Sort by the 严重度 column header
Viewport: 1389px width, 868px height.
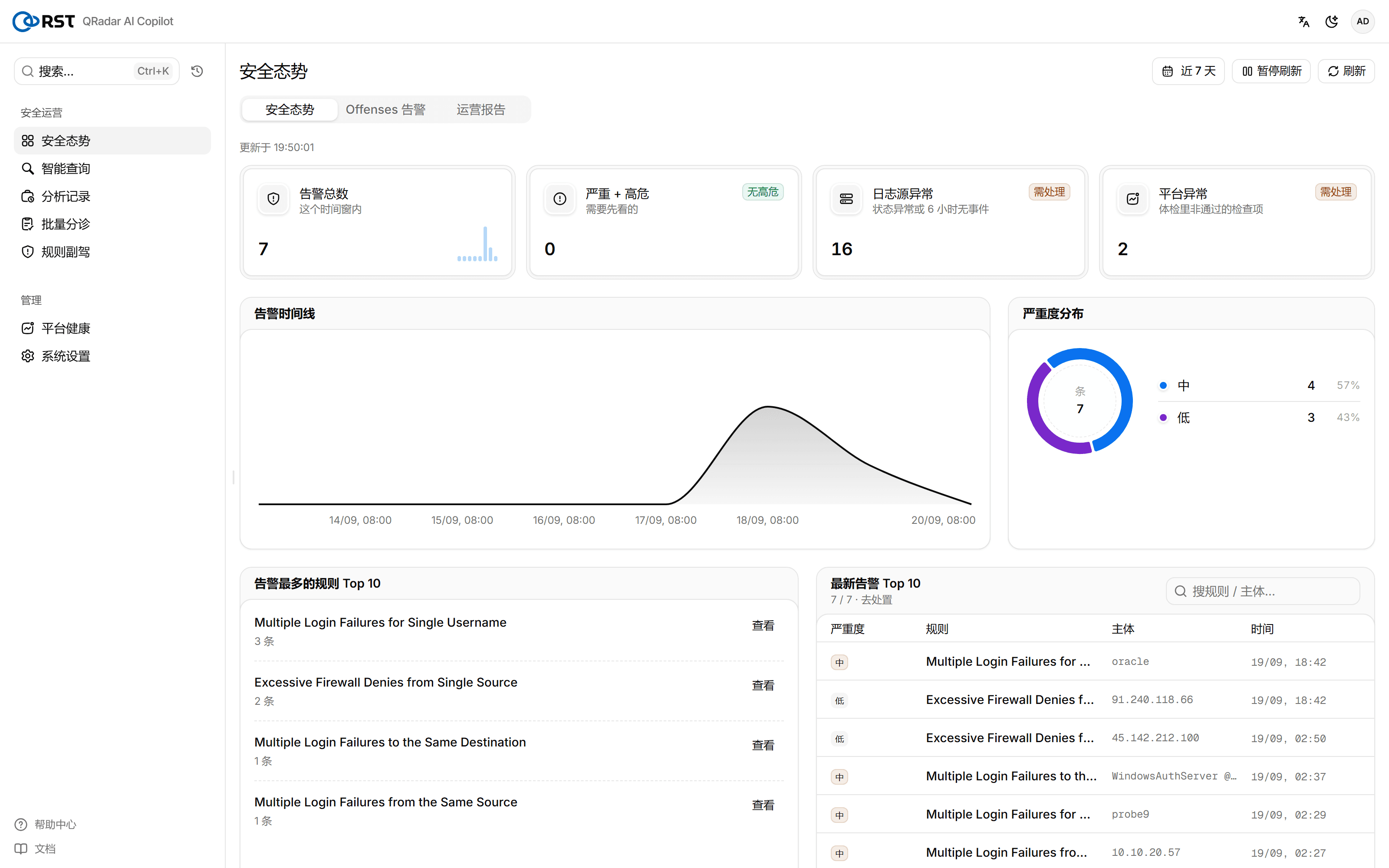click(847, 629)
